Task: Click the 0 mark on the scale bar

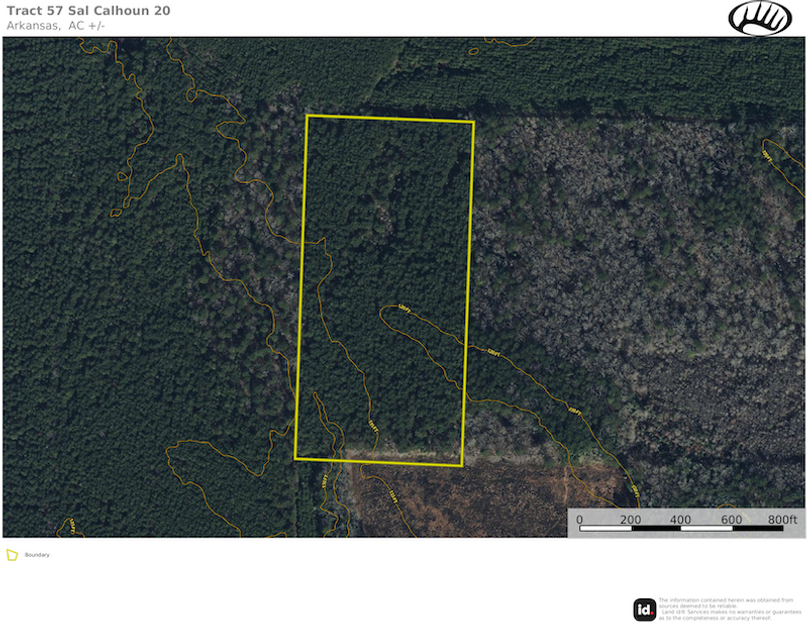Action: [579, 519]
